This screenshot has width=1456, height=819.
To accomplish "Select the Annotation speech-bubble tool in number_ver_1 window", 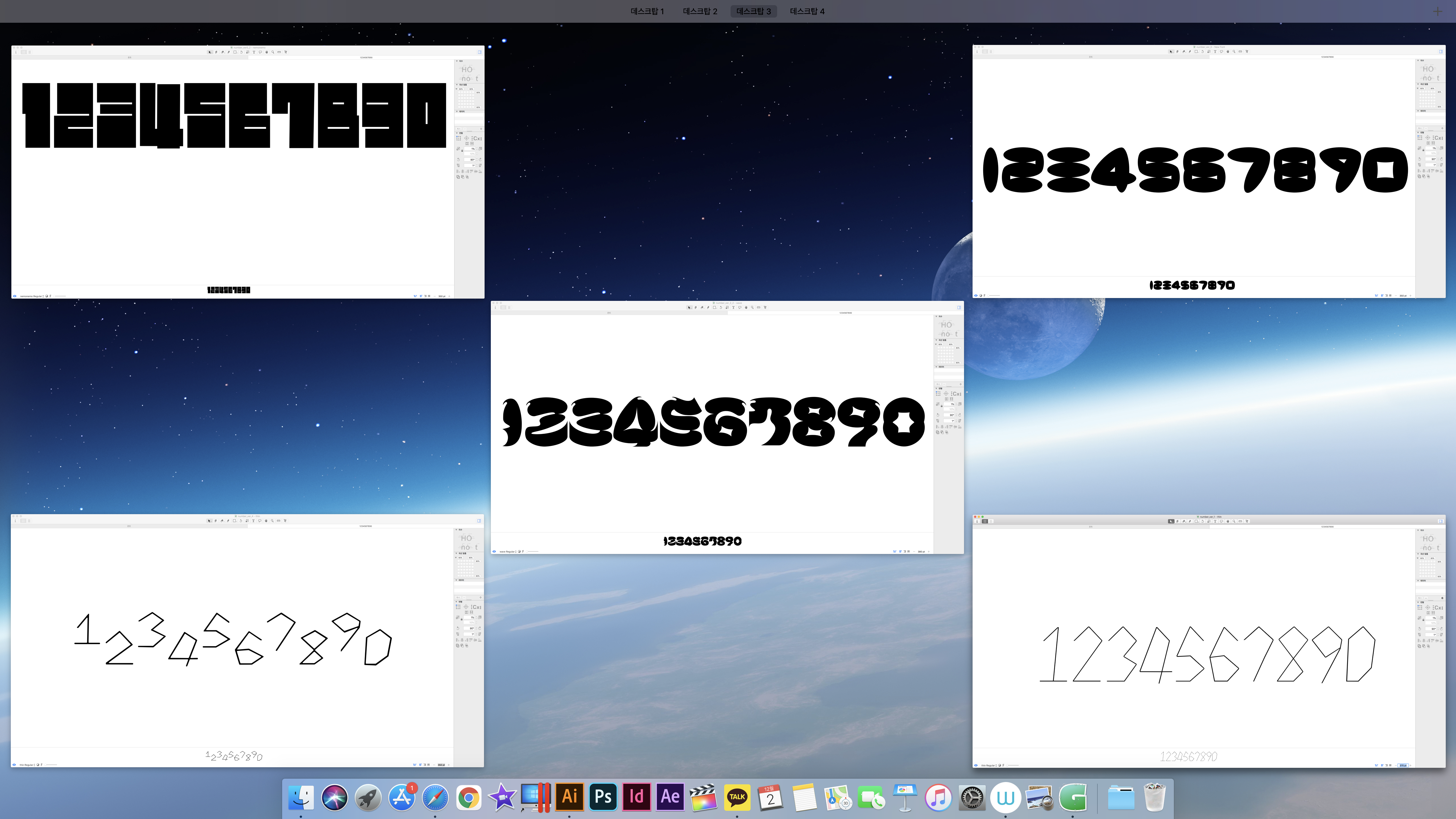I will 1221,521.
